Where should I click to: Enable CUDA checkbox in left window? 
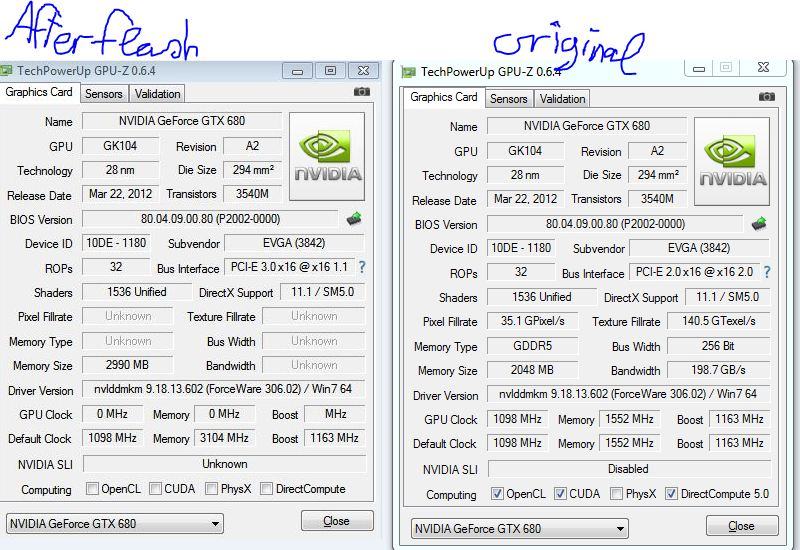point(155,489)
